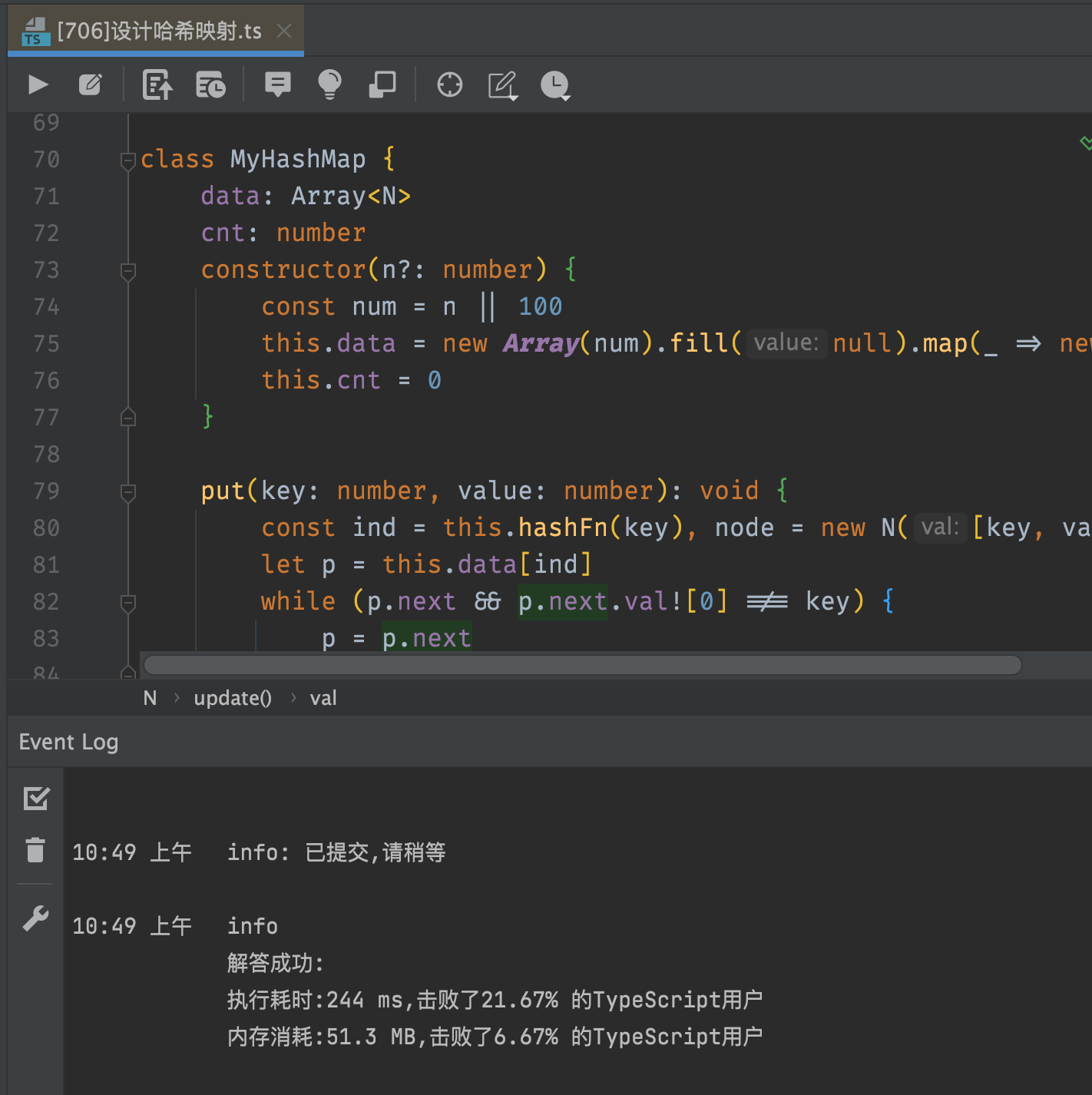Click the green inspection checkmark indicator

tap(1085, 143)
